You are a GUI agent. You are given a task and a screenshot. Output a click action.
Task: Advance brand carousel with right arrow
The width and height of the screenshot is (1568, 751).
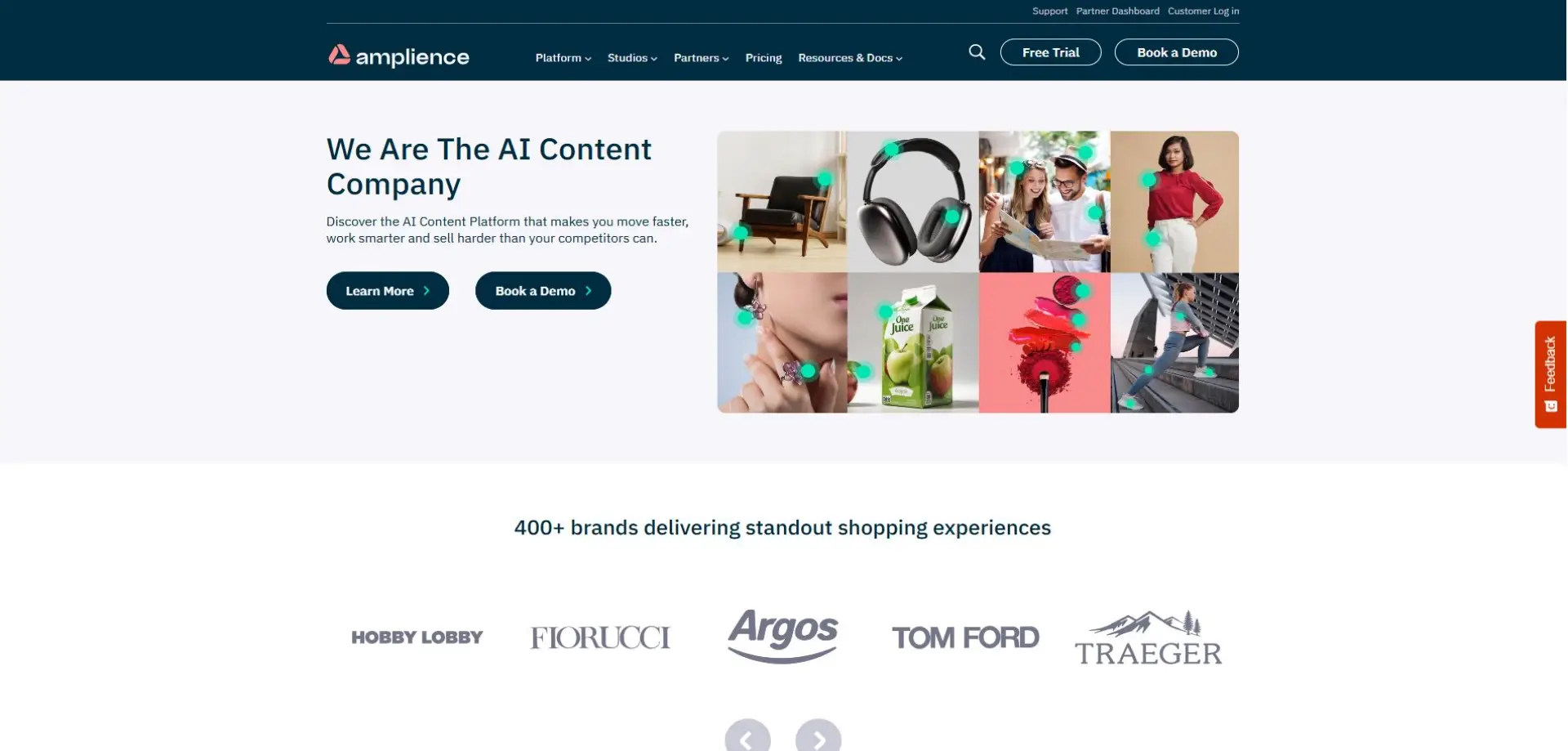818,738
